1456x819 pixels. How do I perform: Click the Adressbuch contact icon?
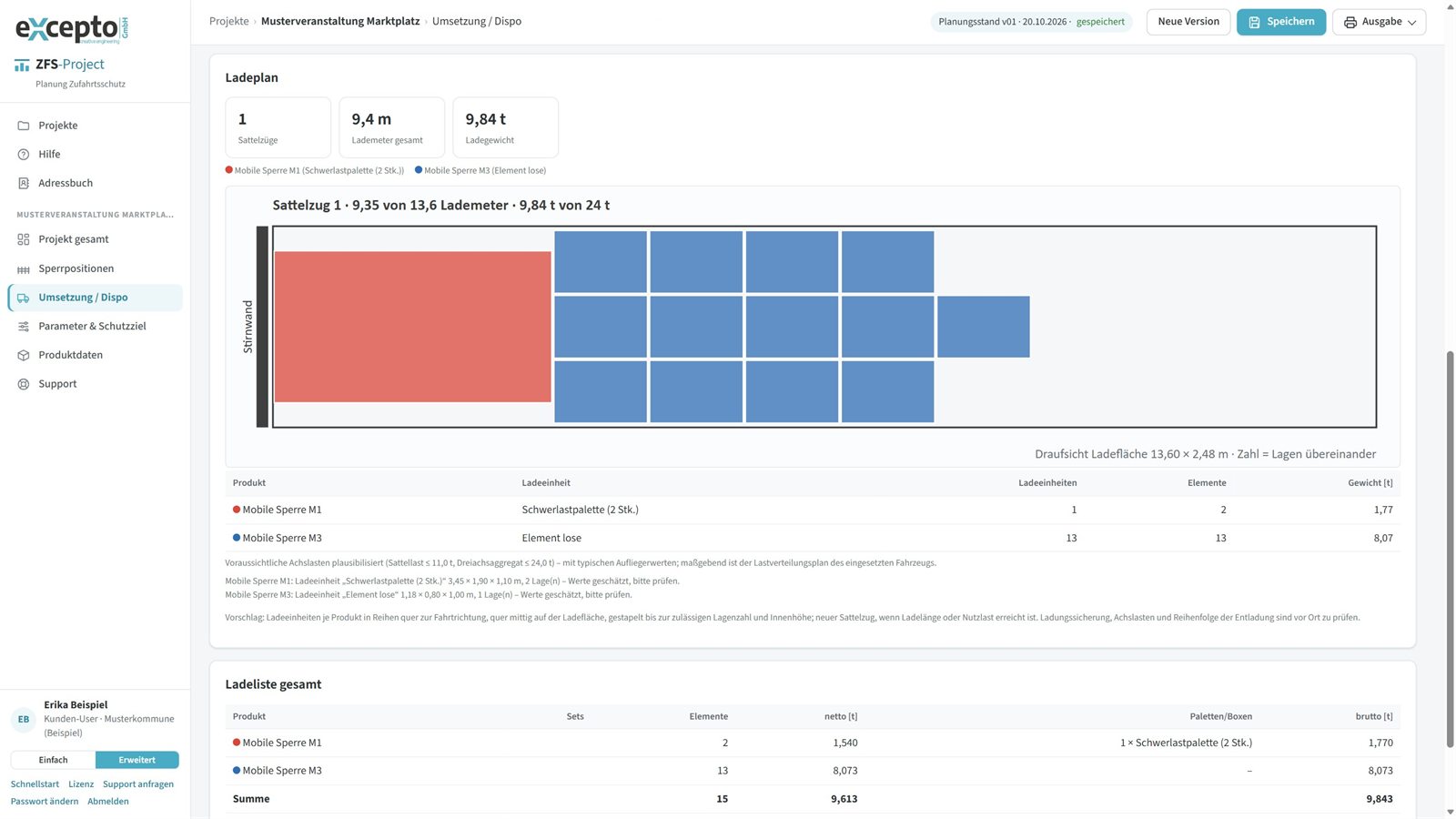coord(24,183)
